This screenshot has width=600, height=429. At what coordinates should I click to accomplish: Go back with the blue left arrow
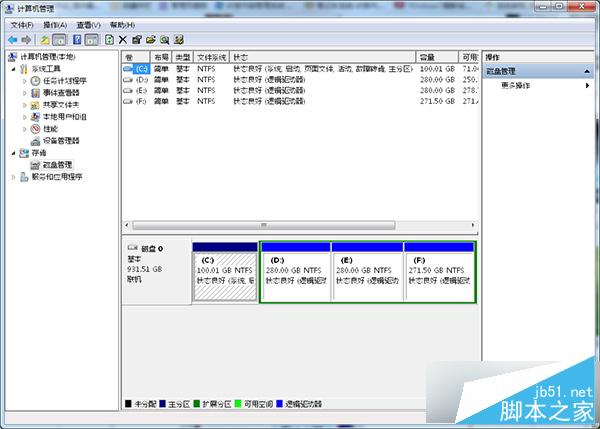13,40
